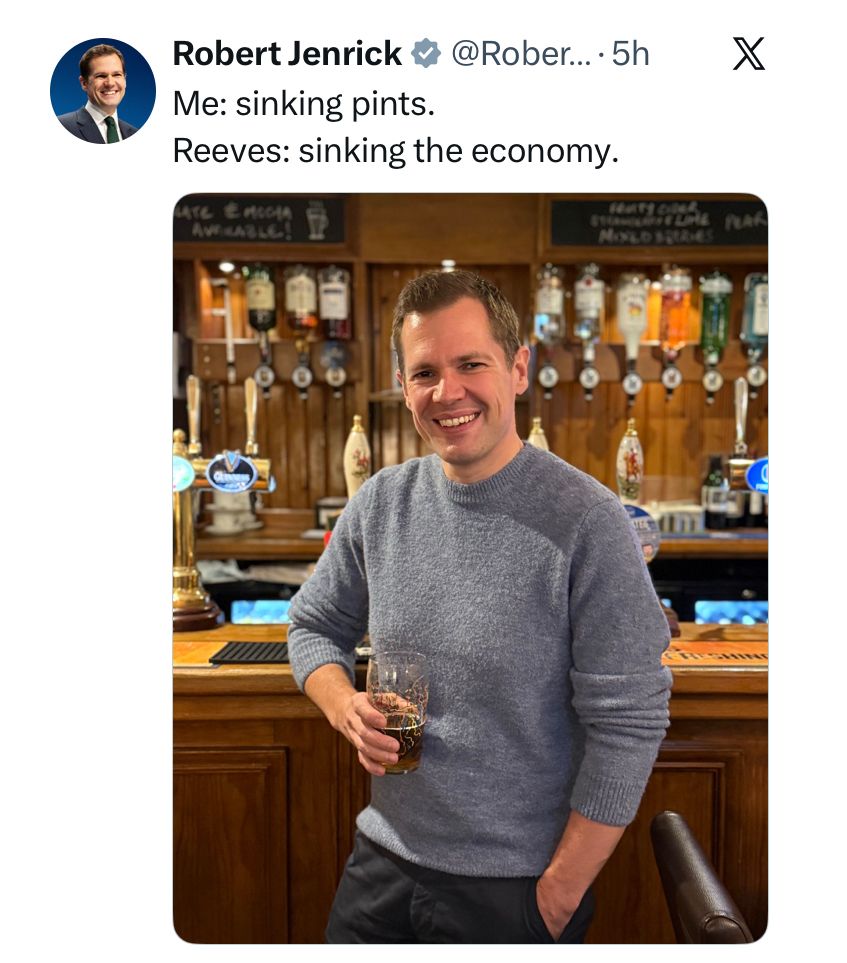Viewport: 847px width, 963px height.
Task: Click the word 'Reeves' in the tweet
Action: click(x=231, y=151)
